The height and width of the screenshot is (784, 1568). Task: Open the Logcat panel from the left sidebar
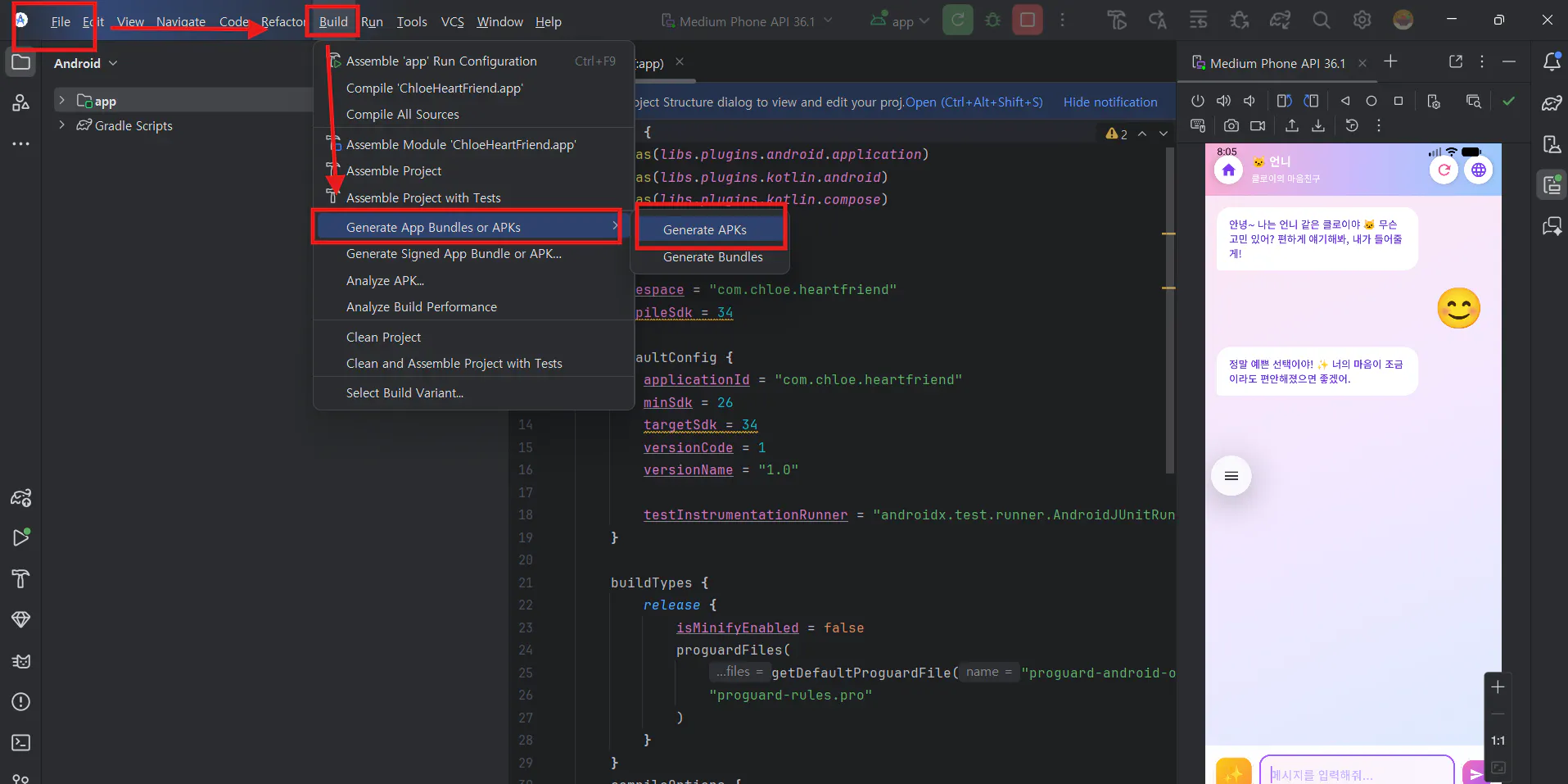point(20,661)
